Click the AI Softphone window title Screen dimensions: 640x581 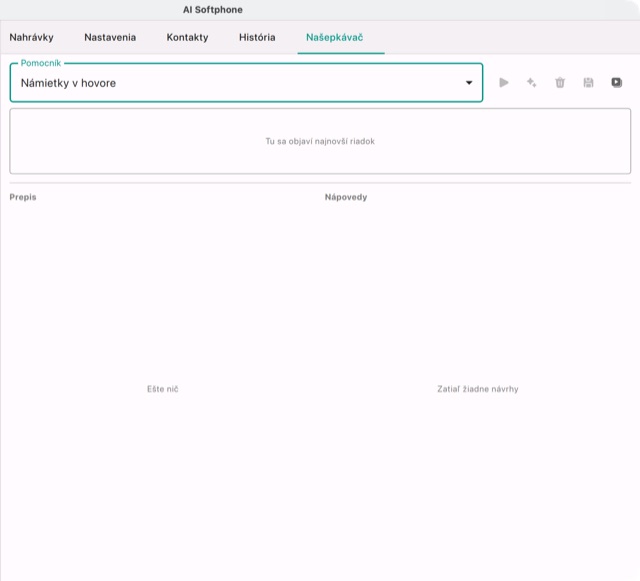pos(213,10)
